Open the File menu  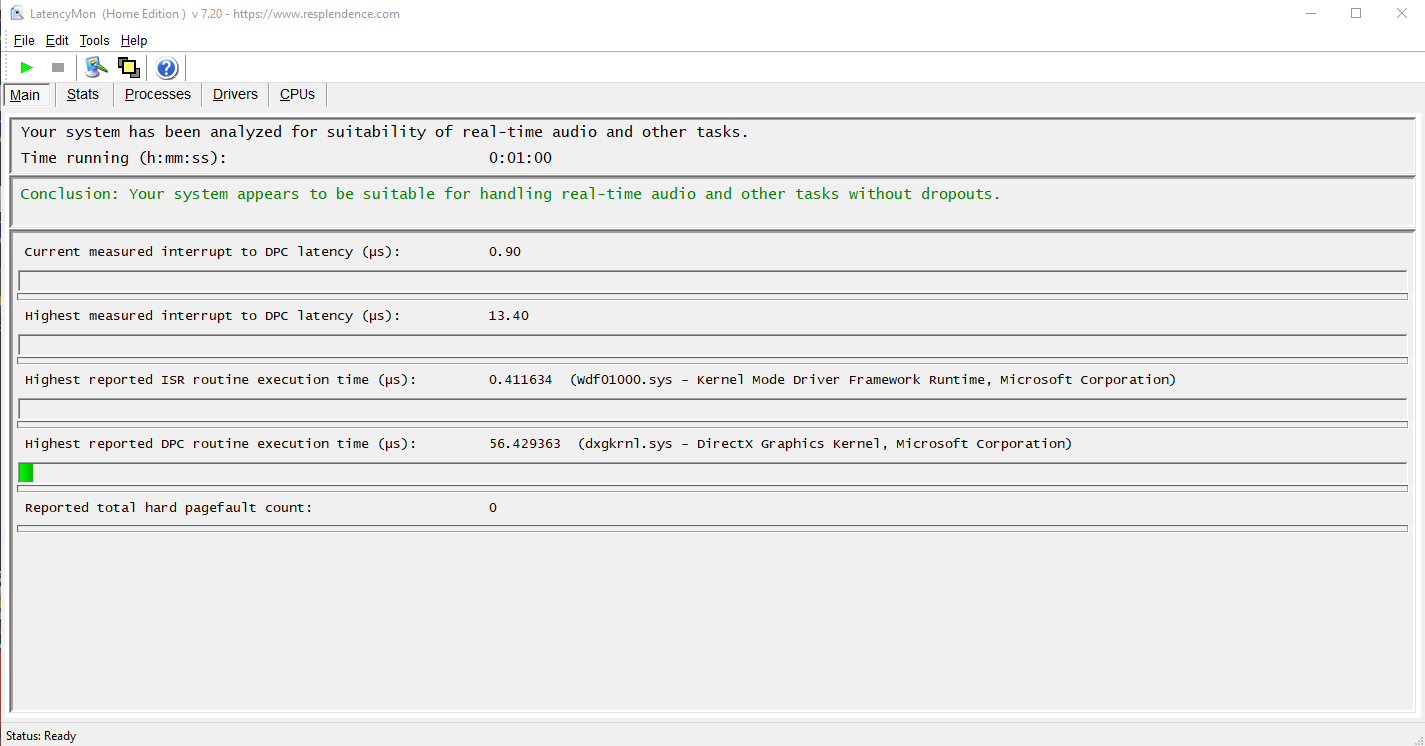coord(24,41)
